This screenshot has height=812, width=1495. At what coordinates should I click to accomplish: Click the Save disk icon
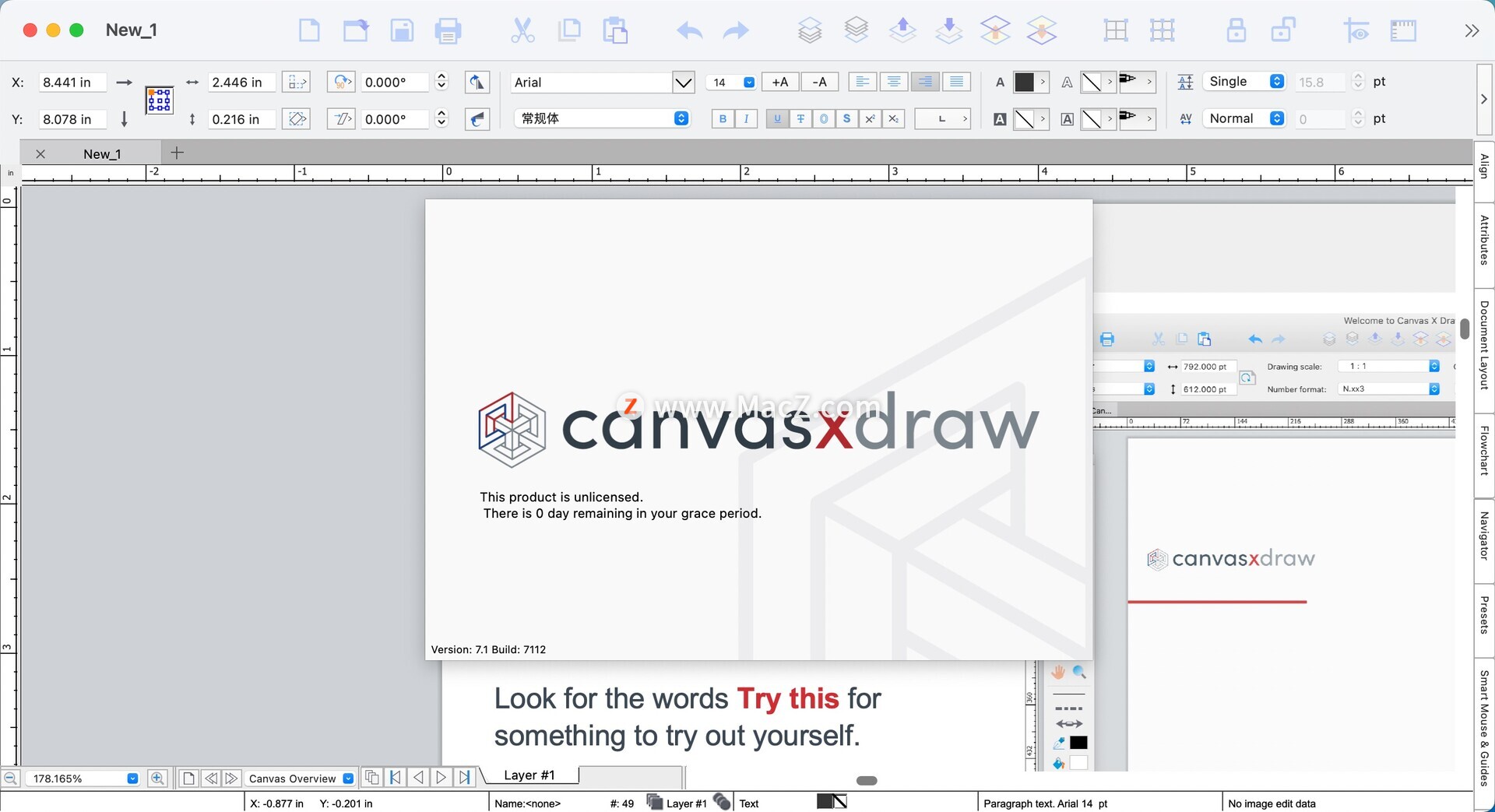click(x=402, y=31)
